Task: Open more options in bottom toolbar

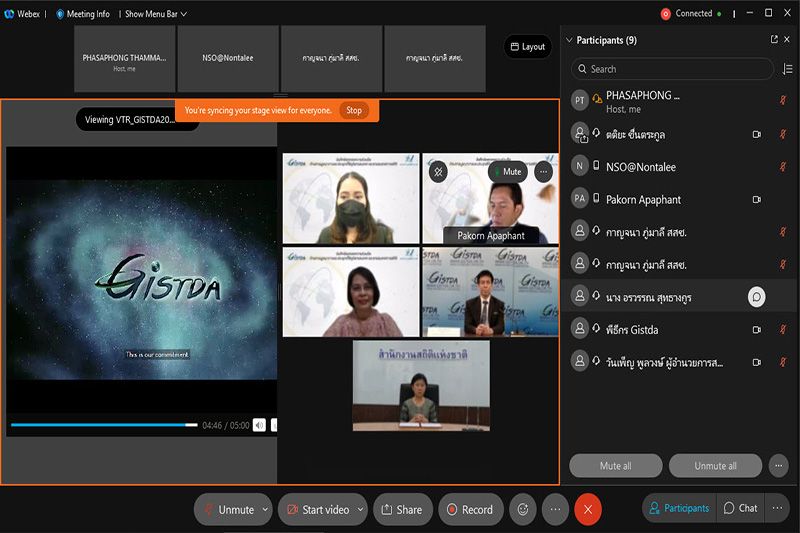Action: (555, 509)
